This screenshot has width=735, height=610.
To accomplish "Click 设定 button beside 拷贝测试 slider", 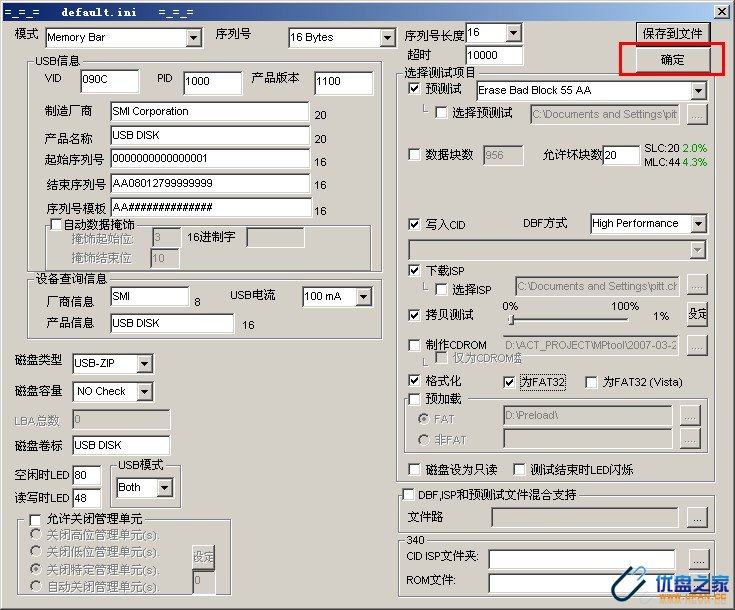I will 697,314.
